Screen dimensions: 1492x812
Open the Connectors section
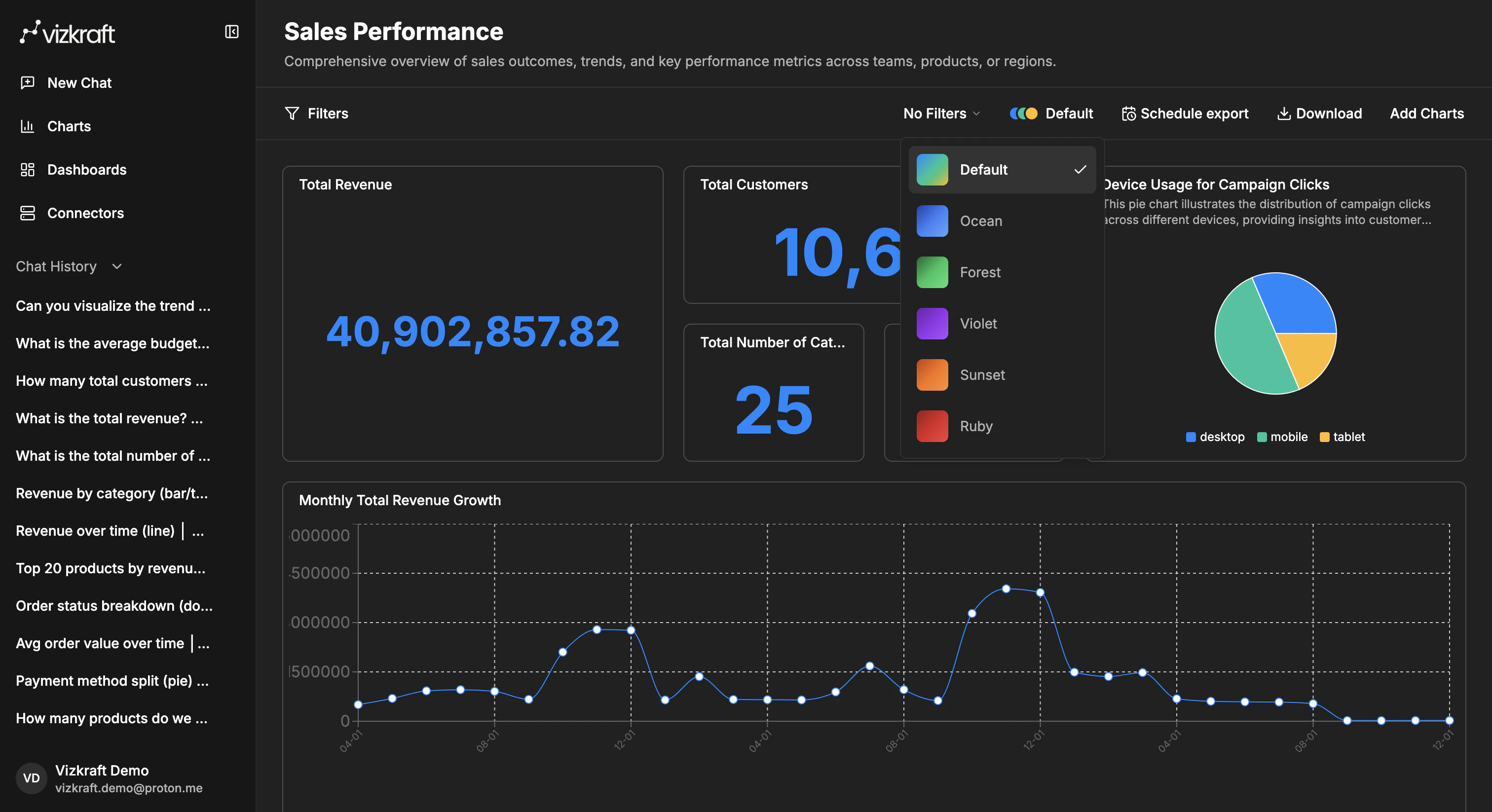click(85, 213)
